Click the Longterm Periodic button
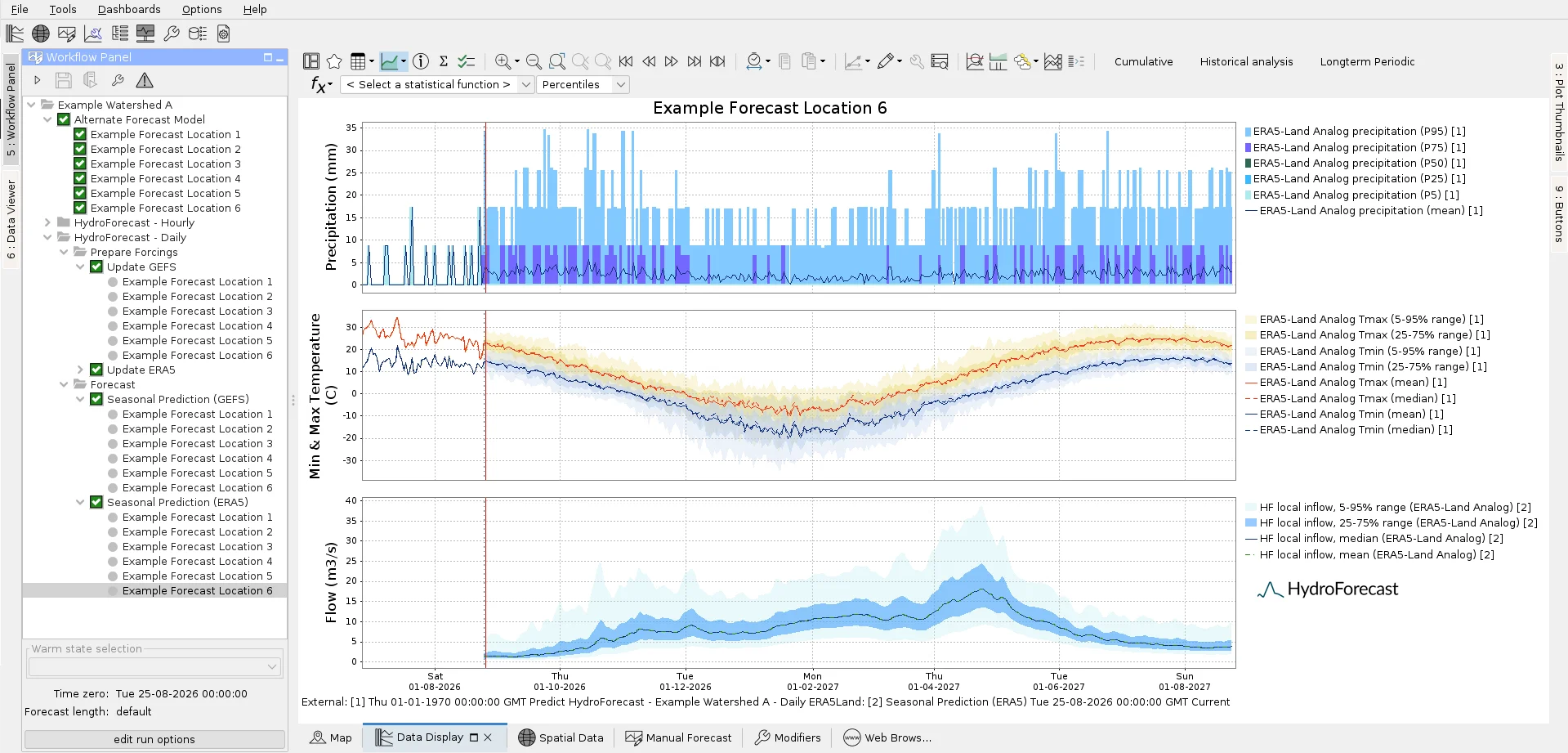 coord(1367,61)
